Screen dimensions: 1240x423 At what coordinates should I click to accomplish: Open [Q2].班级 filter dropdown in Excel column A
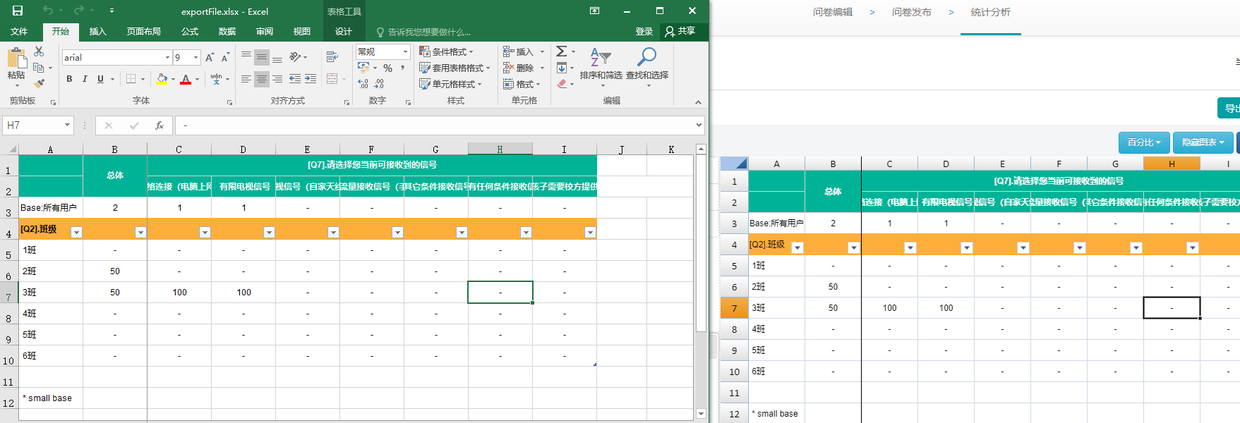click(77, 231)
